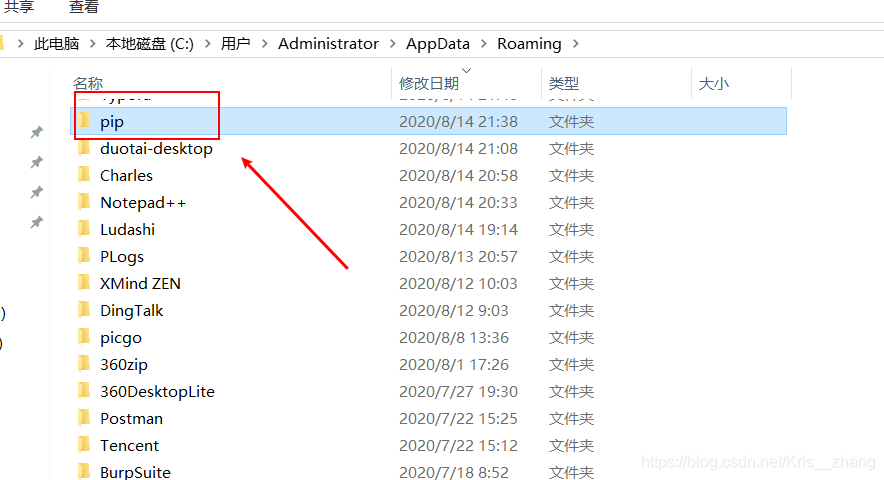The width and height of the screenshot is (884, 480).
Task: Click the date 2020/7/22 15:25
Action: [458, 419]
